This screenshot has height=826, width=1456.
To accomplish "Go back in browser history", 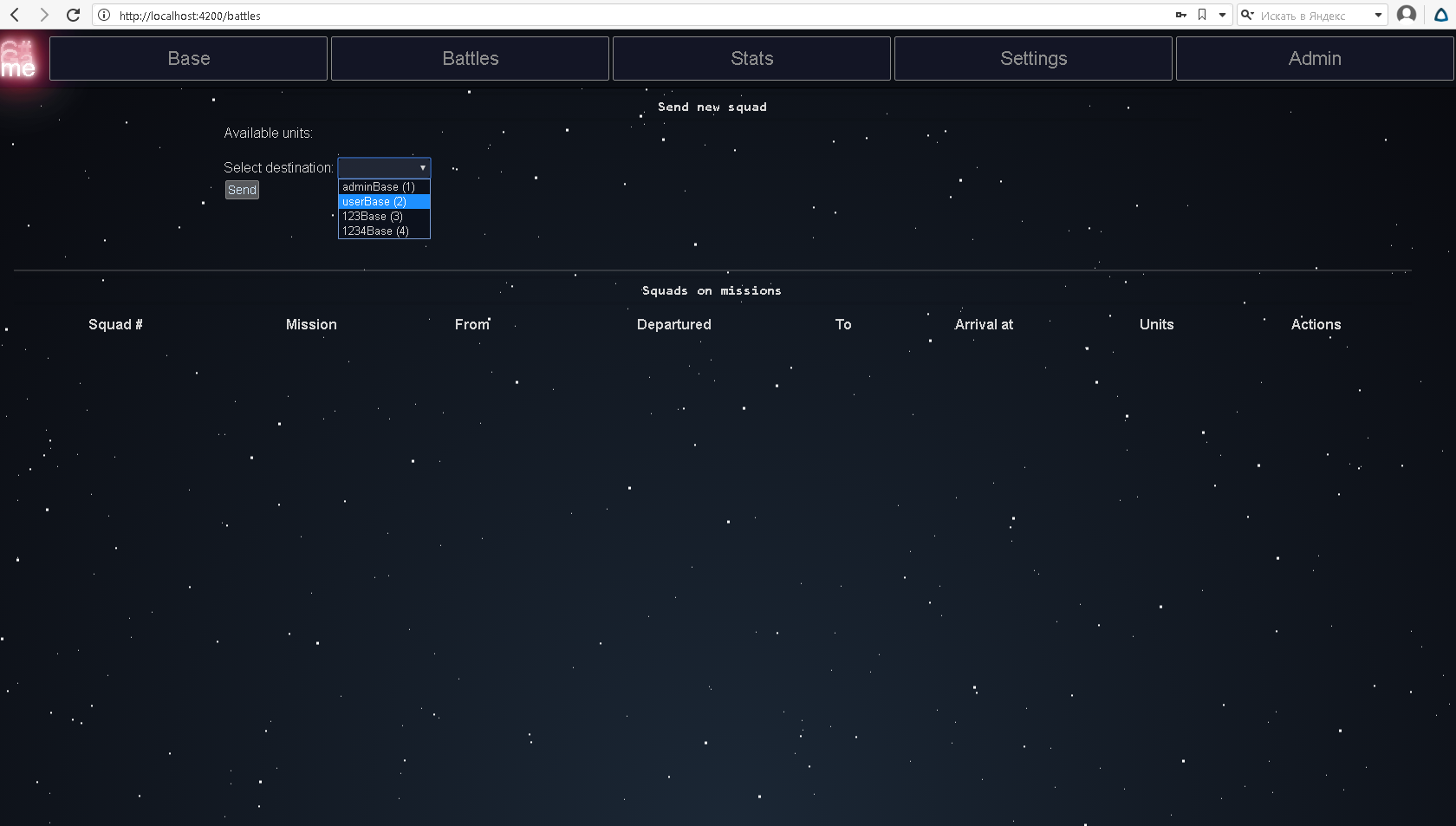I will (15, 15).
